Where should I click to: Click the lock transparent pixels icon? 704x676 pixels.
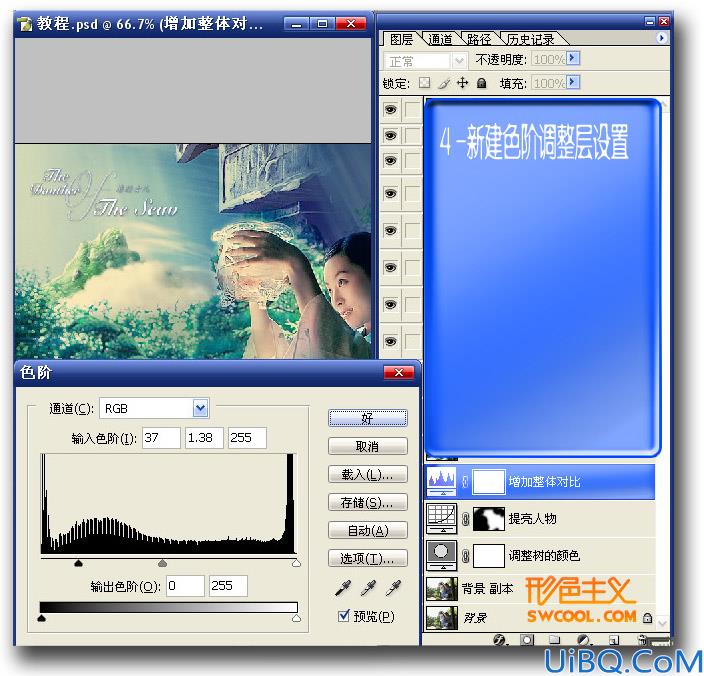click(424, 83)
